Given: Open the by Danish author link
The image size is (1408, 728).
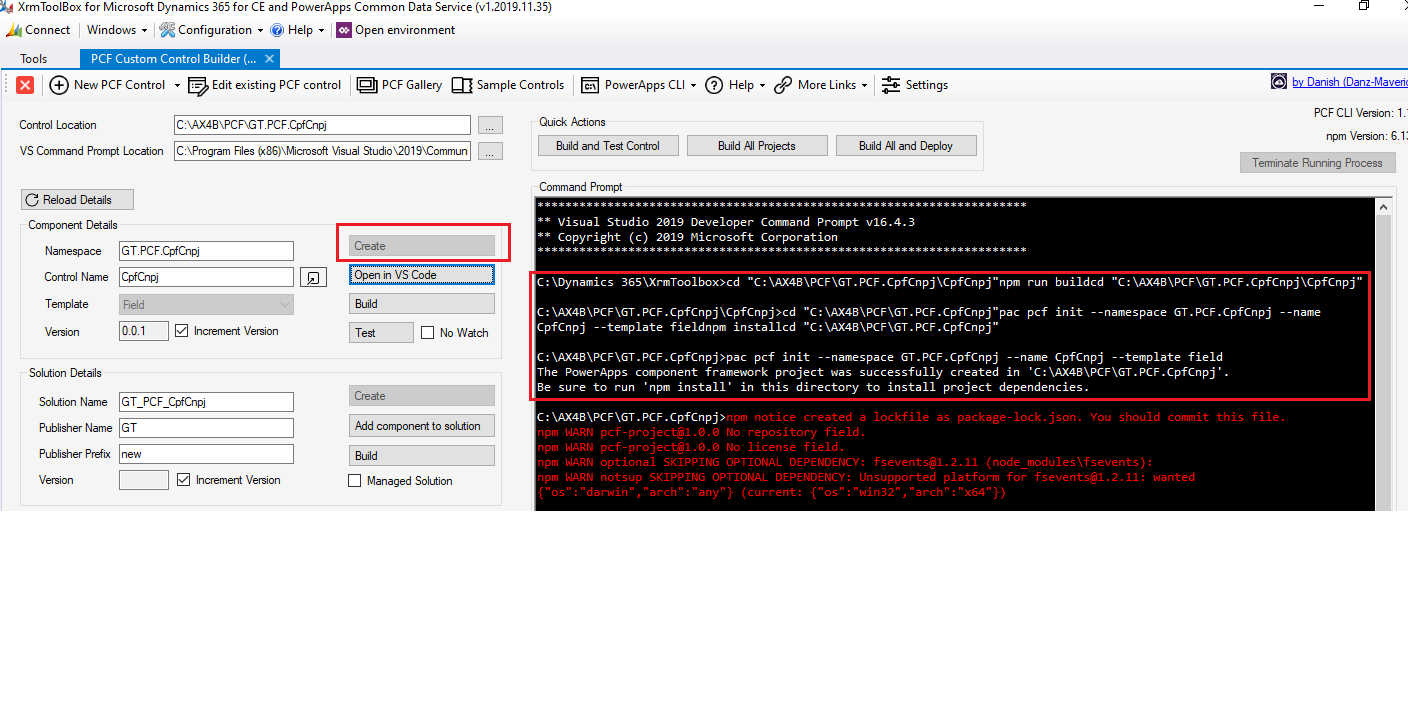Looking at the screenshot, I should coord(1349,82).
